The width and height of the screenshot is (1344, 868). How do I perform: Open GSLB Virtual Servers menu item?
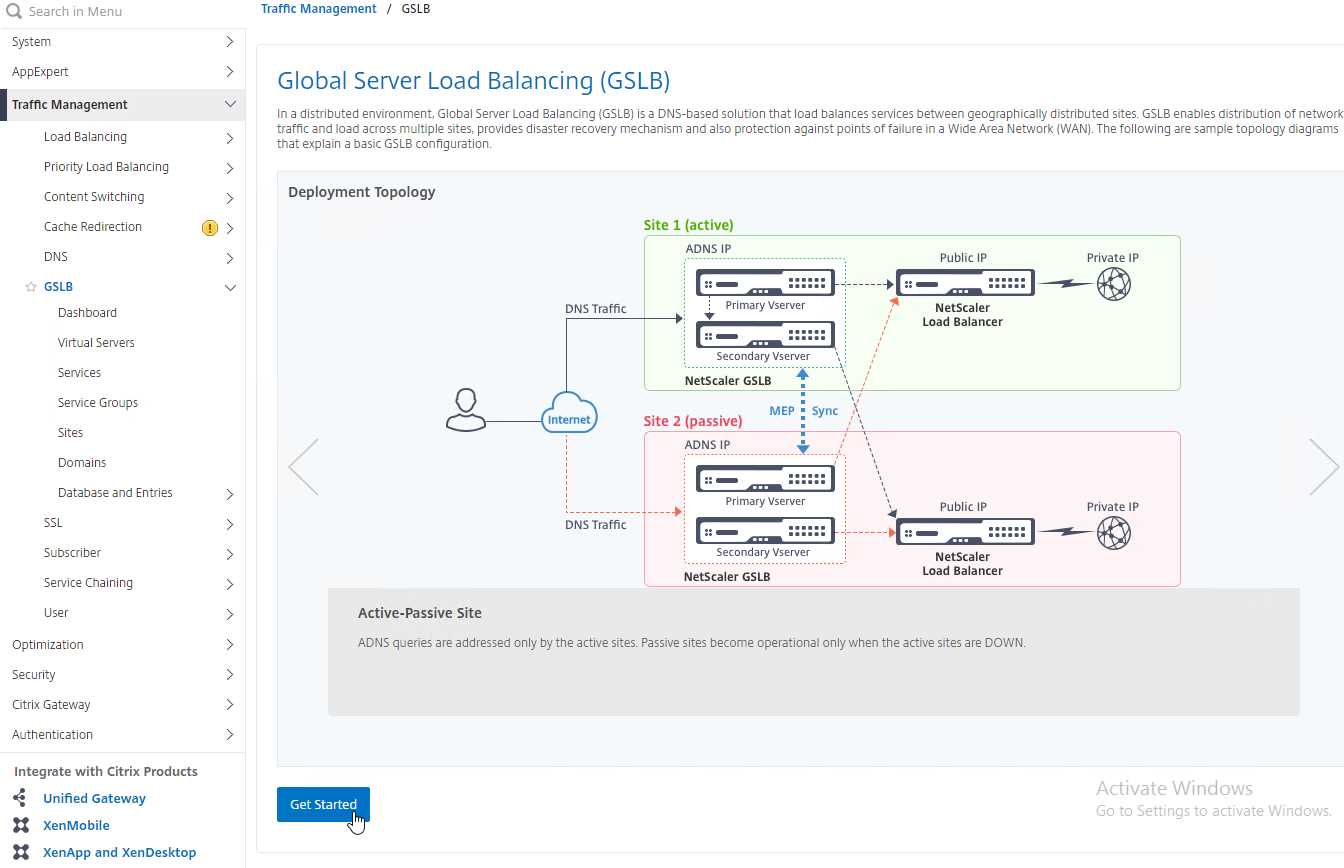pyautogui.click(x=96, y=343)
